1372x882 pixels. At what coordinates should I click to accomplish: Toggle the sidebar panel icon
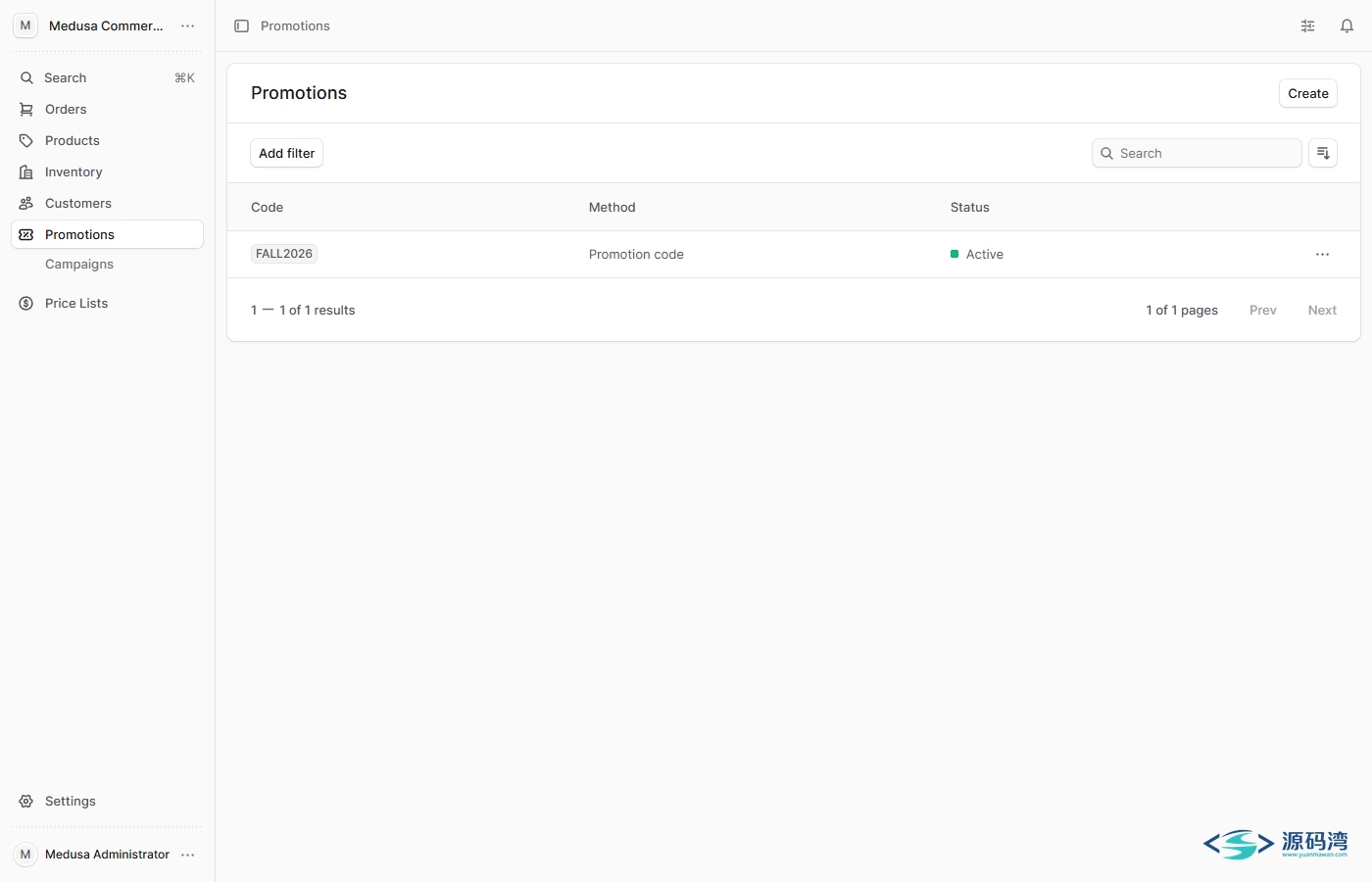241,26
